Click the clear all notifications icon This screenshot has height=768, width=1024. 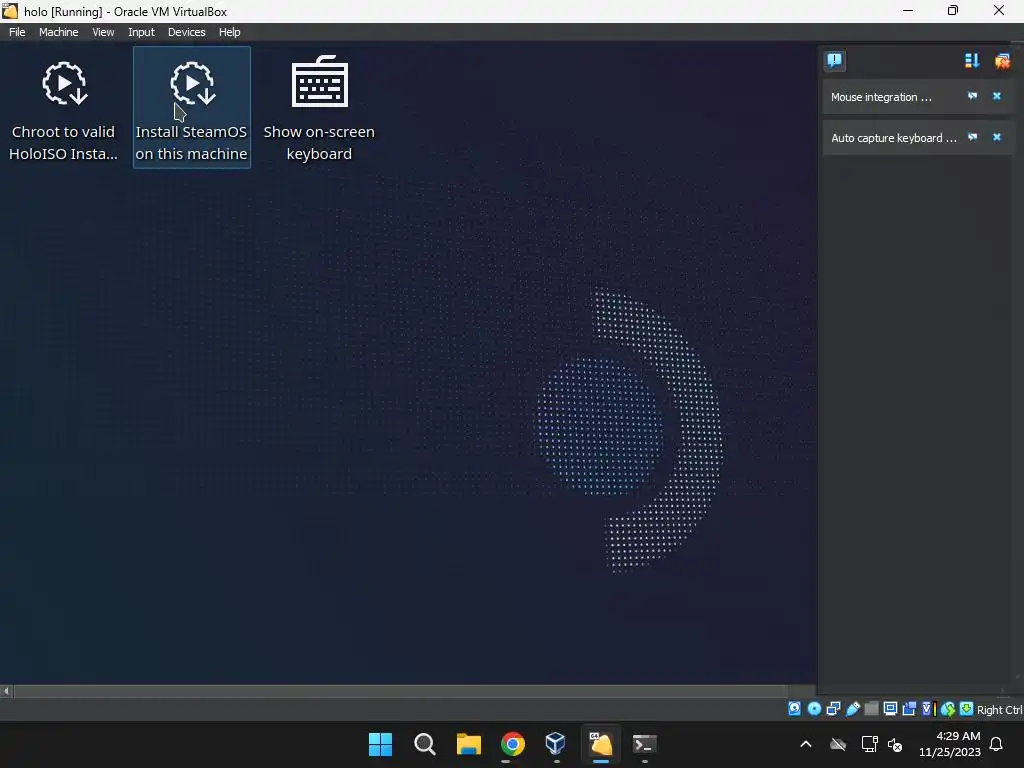pos(1002,61)
